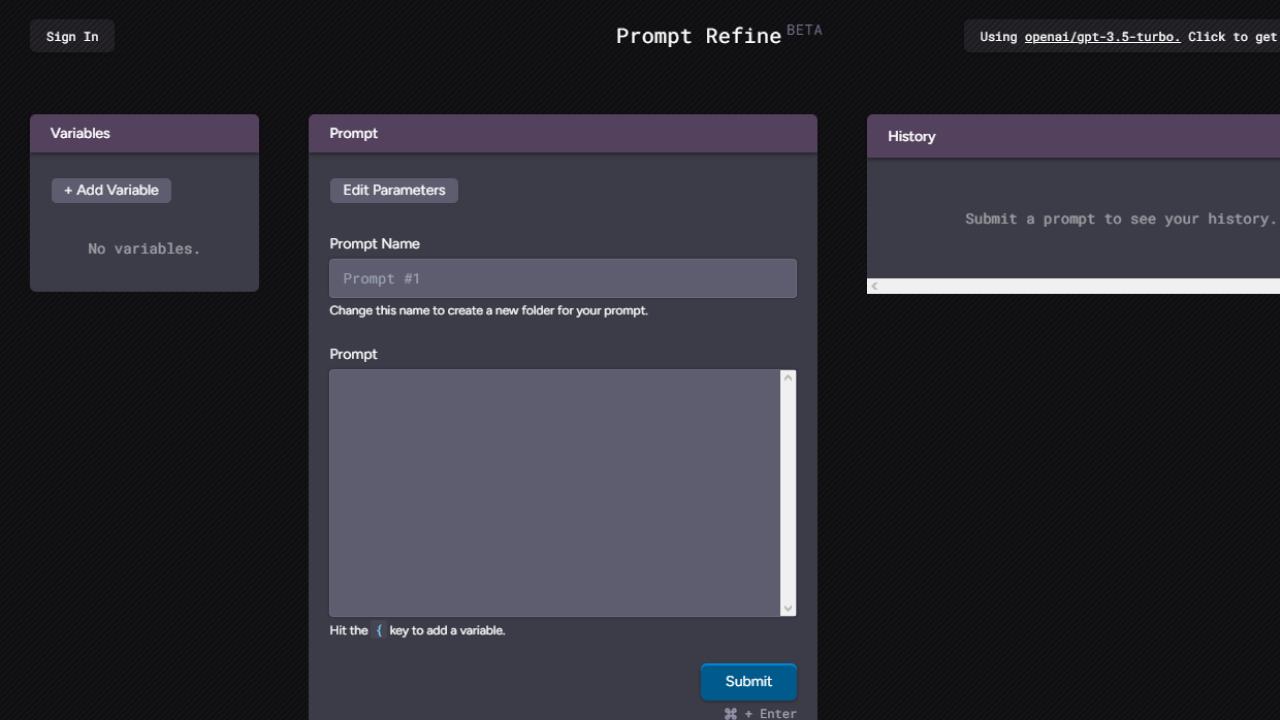Click the command key icon below Submit
Screen dimensions: 1280x720
[x=731, y=714]
